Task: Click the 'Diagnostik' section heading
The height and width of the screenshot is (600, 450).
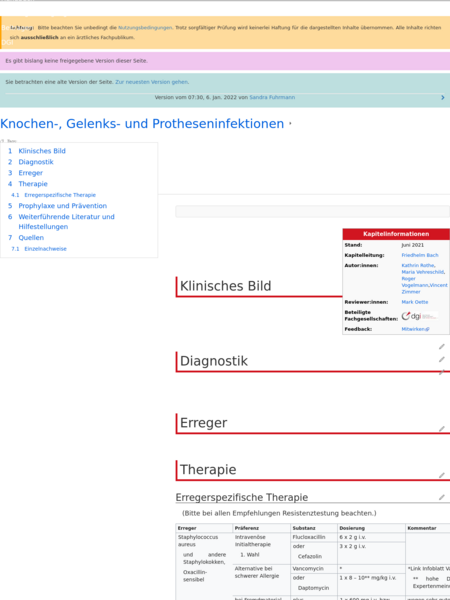Action: 214,361
